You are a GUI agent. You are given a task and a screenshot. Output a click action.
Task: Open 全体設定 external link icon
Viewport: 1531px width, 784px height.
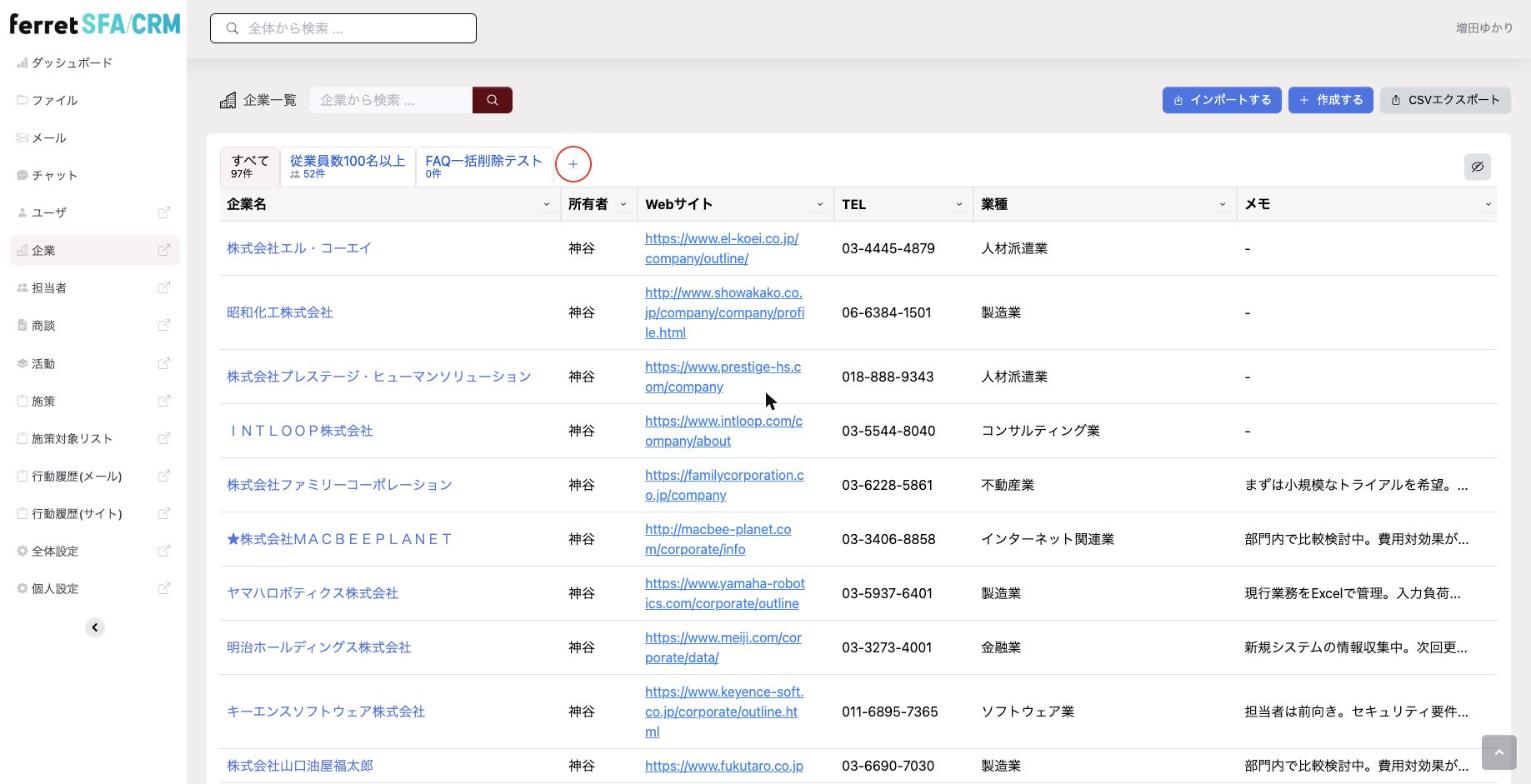164,551
